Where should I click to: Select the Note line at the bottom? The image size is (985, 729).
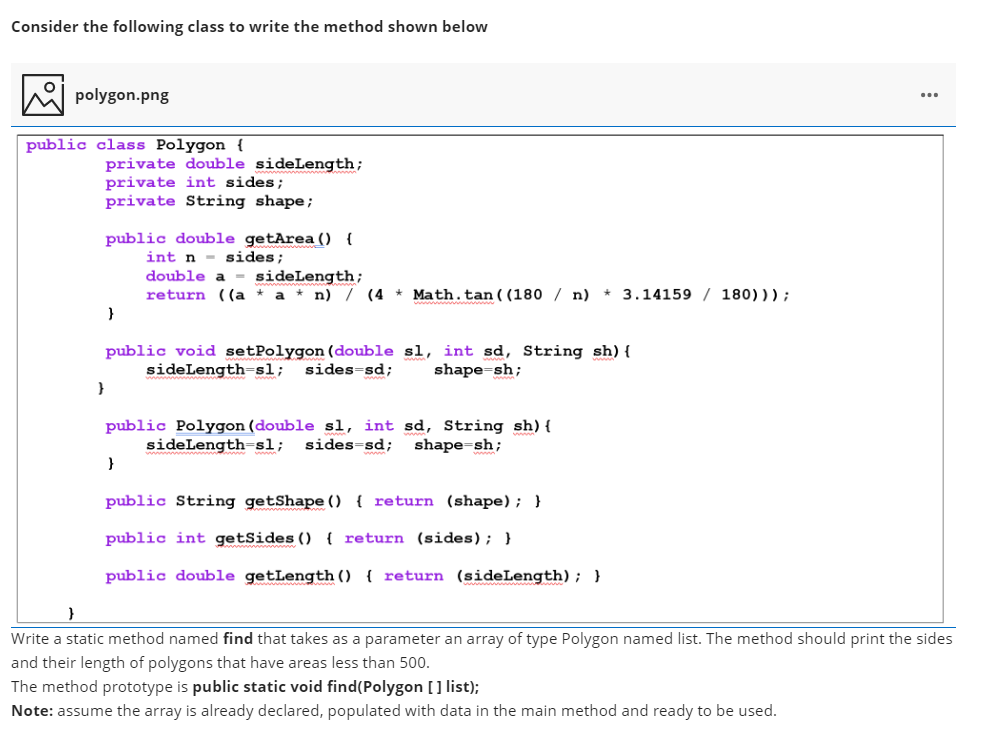[x=300, y=710]
